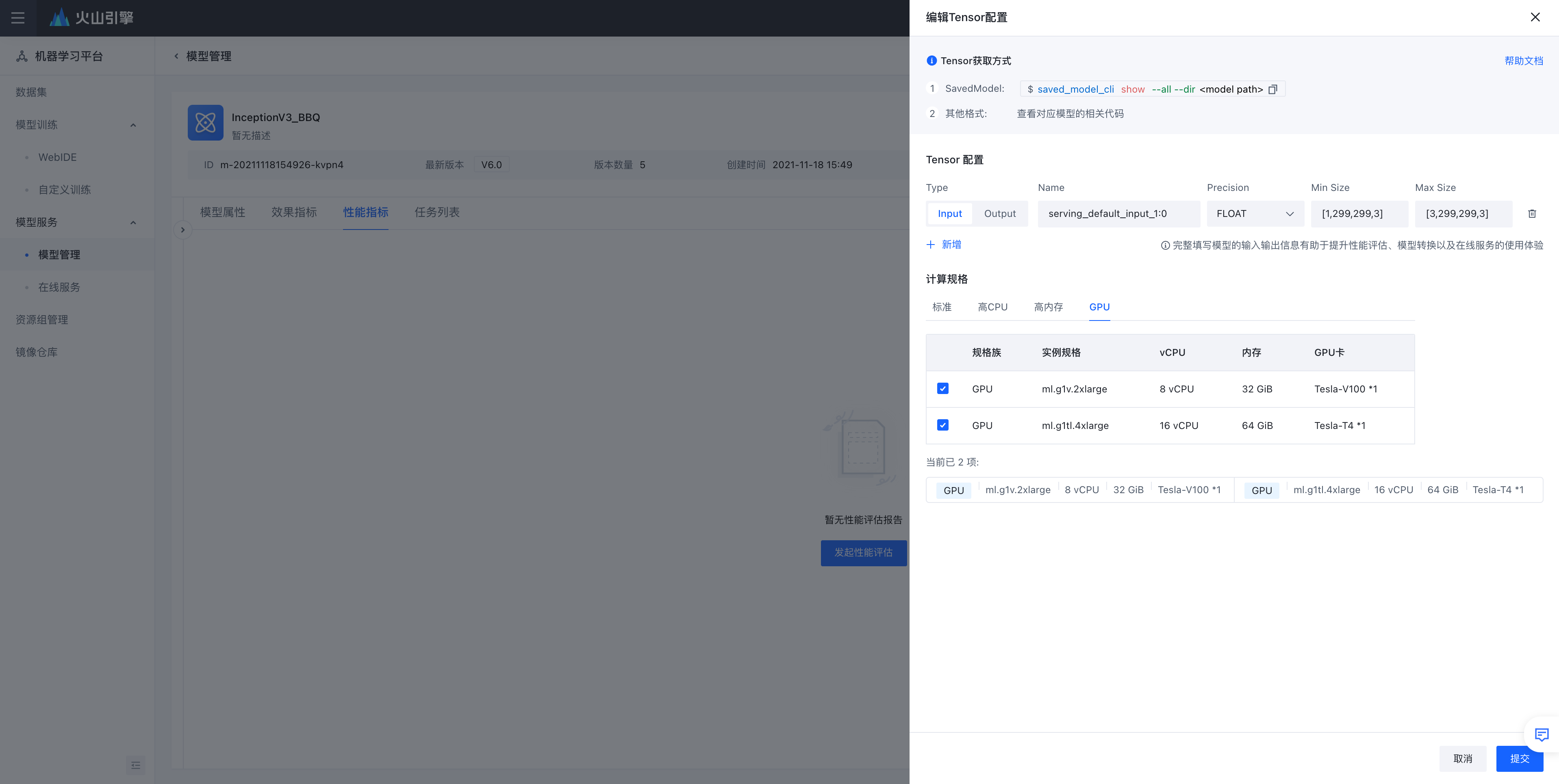Expand the side panel arrow handle
The image size is (1559, 784).
pyautogui.click(x=183, y=230)
